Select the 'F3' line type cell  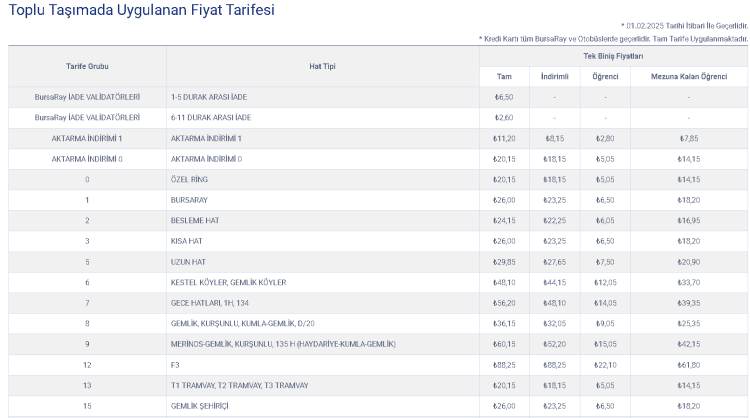click(175, 365)
